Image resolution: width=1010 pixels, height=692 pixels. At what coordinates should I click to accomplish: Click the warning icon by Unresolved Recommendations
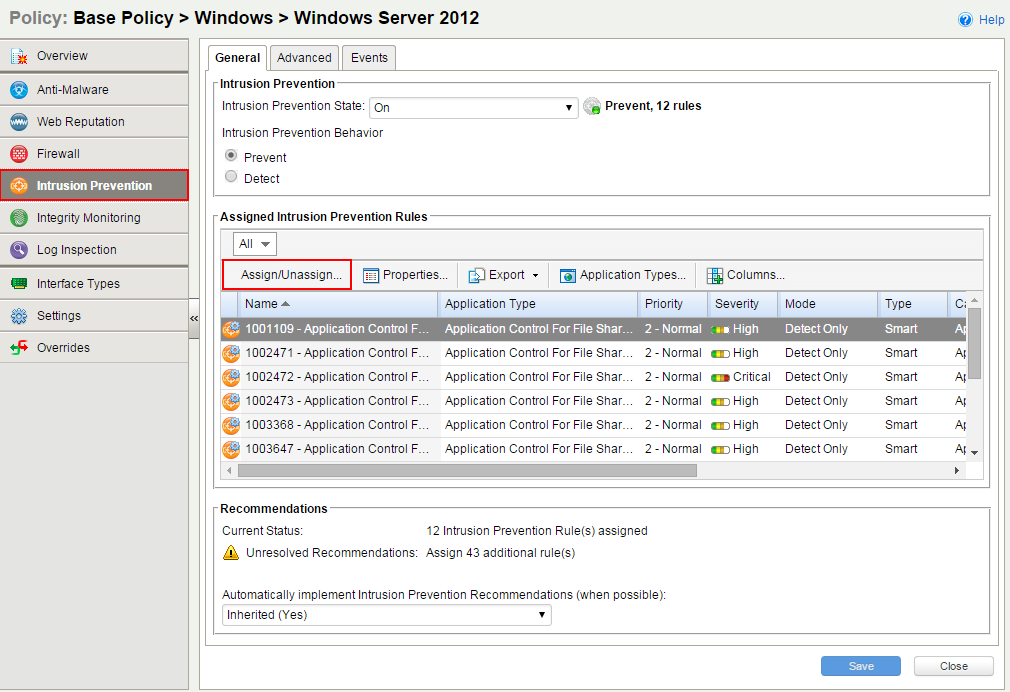[231, 553]
